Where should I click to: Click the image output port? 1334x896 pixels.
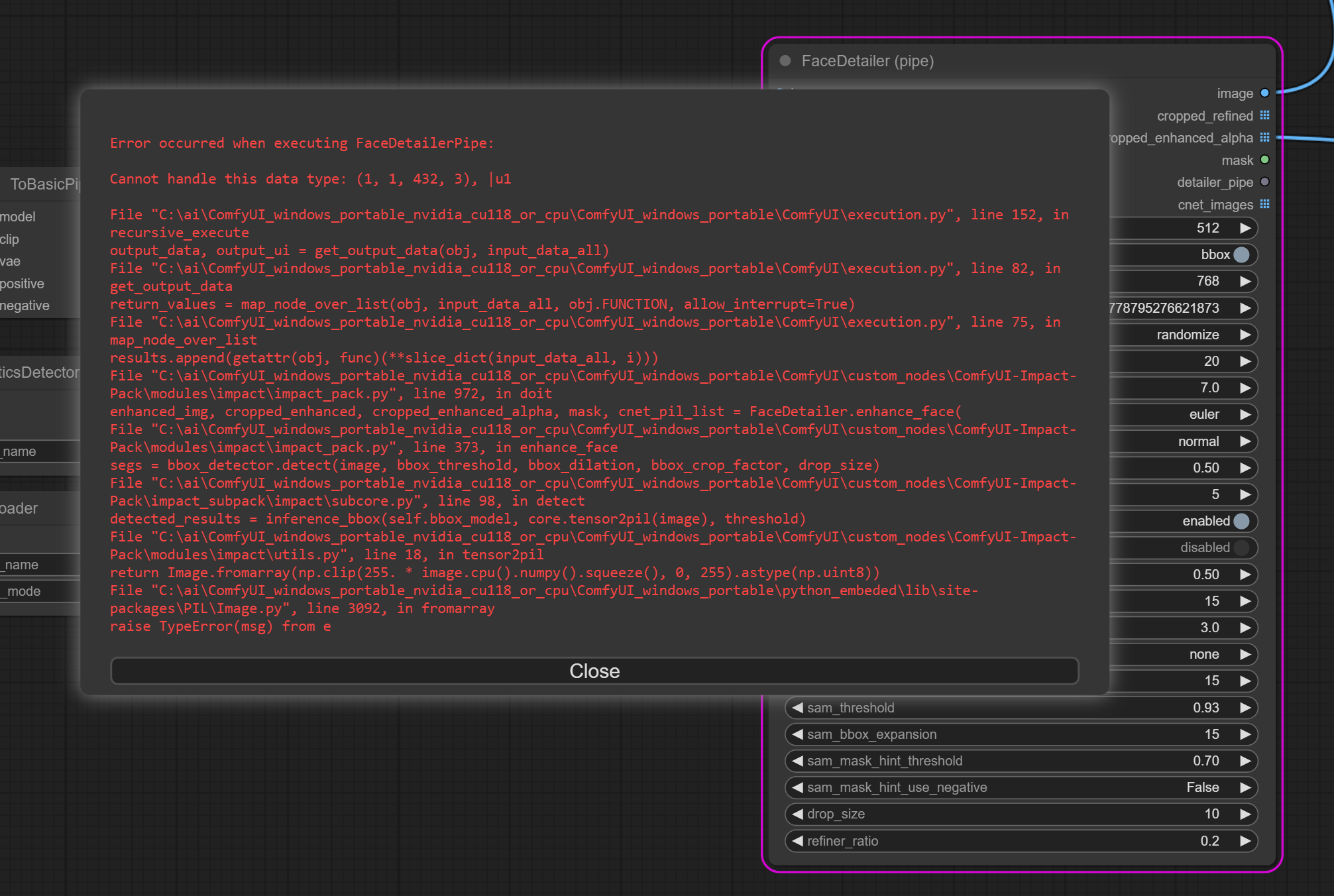[1264, 93]
